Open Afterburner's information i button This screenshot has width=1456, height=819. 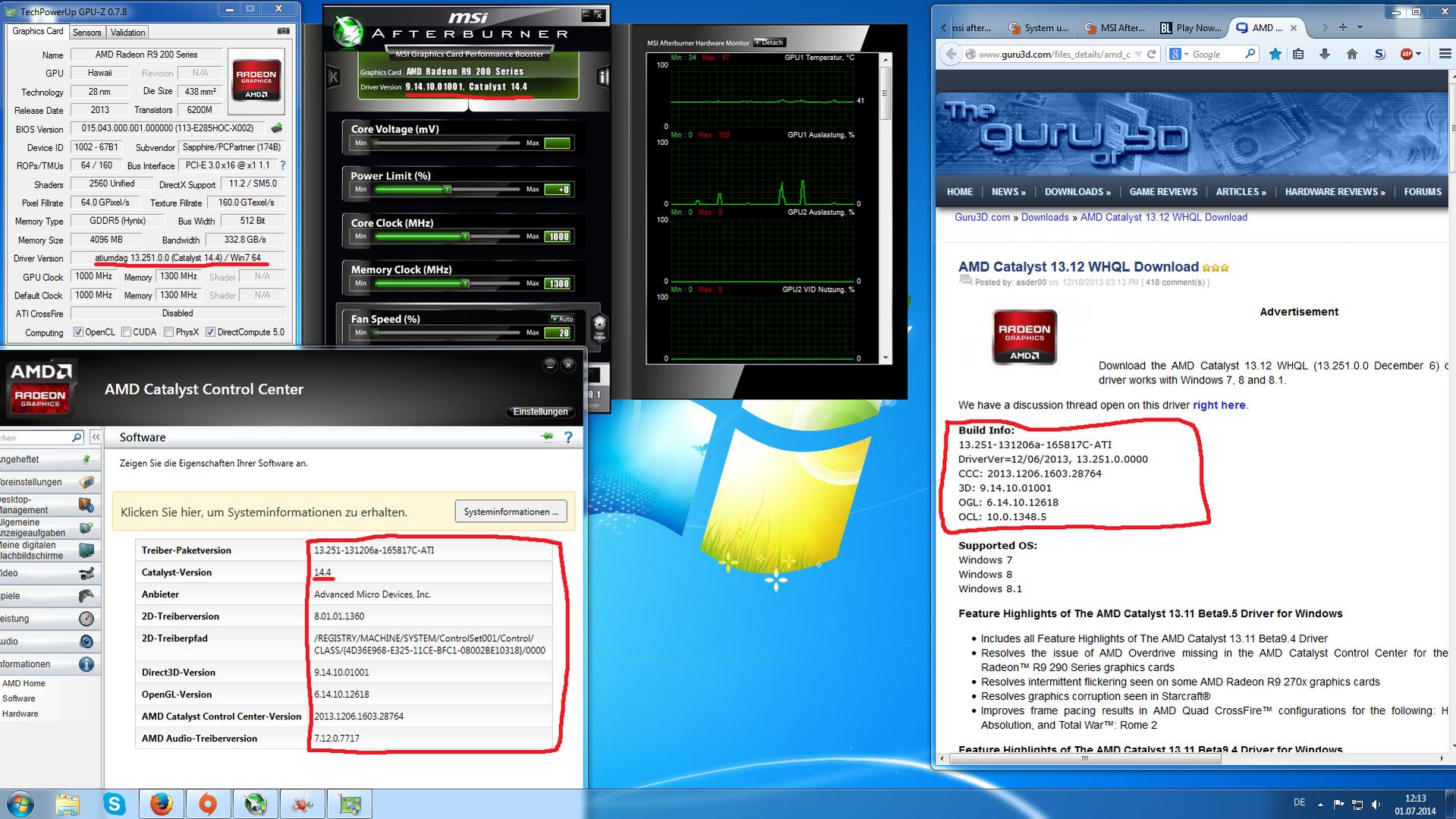(x=604, y=77)
